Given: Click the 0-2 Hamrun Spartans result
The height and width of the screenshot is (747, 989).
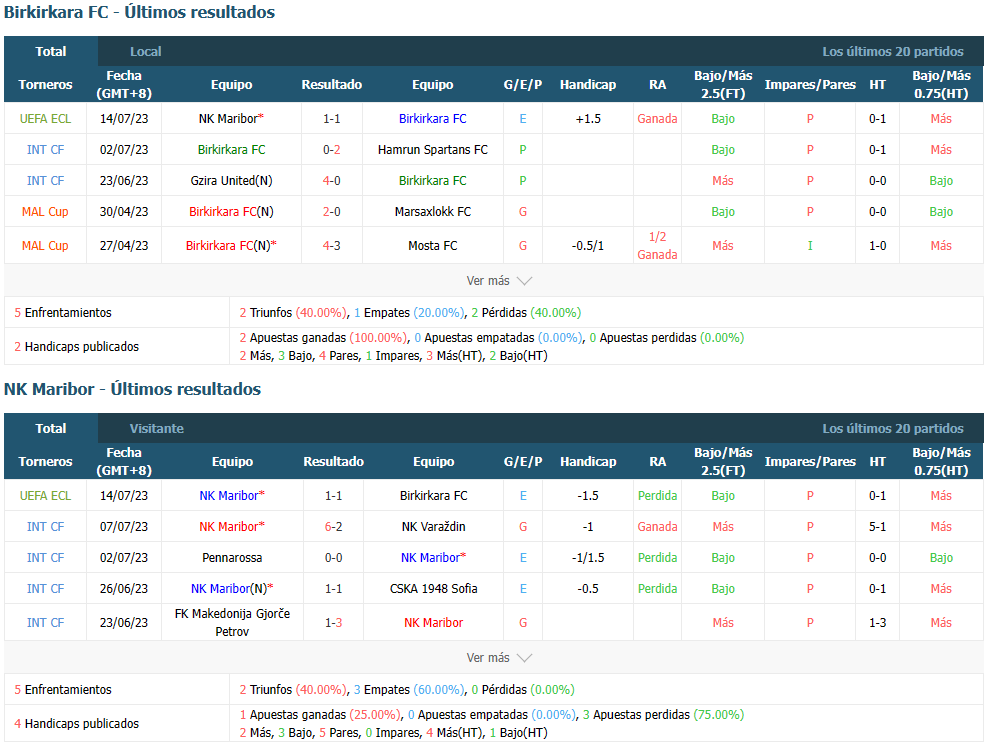Looking at the screenshot, I should click(x=332, y=150).
